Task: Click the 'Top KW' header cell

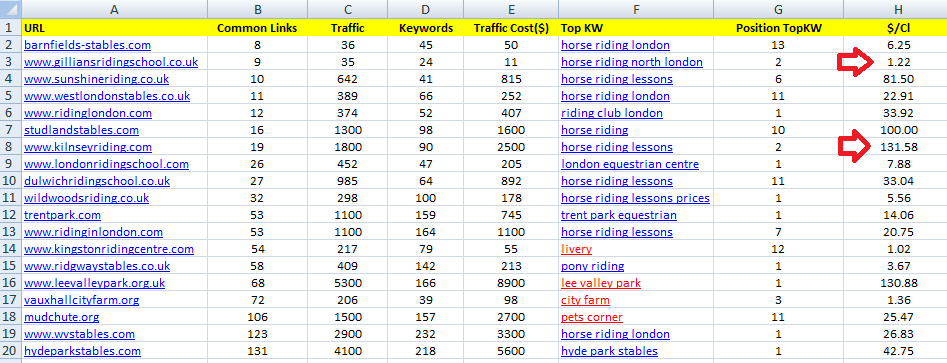Action: (636, 28)
